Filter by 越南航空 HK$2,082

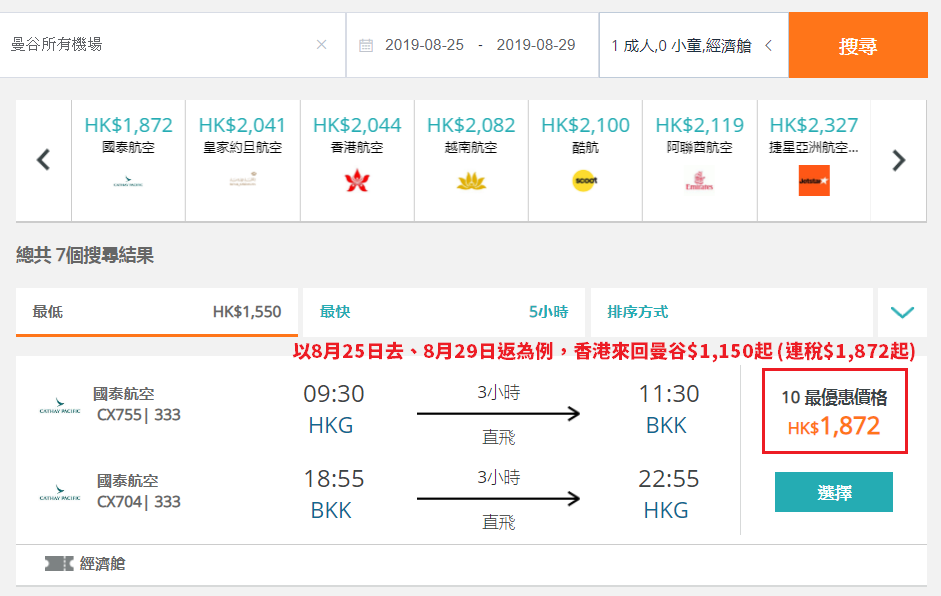[471, 161]
